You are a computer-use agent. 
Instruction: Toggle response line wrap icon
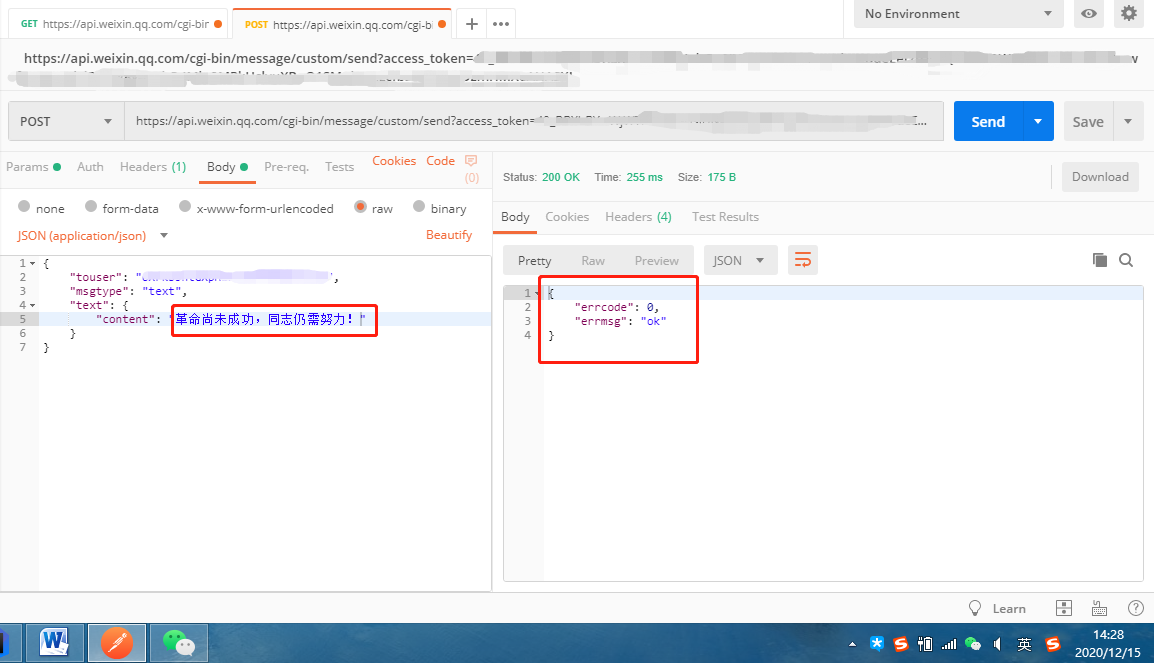tap(803, 260)
